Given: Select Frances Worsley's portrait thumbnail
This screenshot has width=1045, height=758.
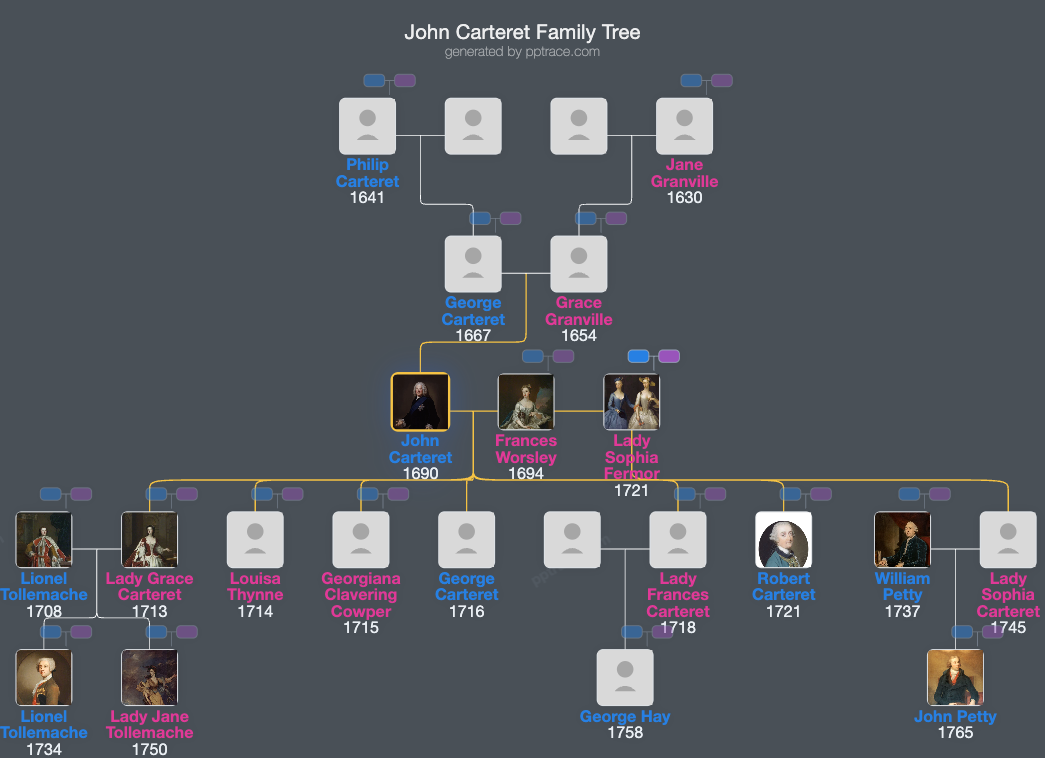Looking at the screenshot, I should (x=526, y=401).
